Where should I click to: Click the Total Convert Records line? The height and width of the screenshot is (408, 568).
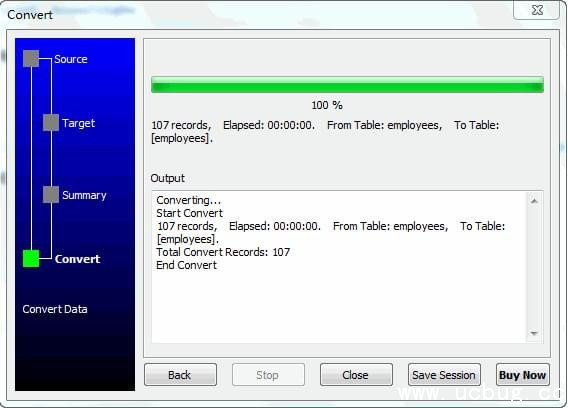pyautogui.click(x=223, y=252)
